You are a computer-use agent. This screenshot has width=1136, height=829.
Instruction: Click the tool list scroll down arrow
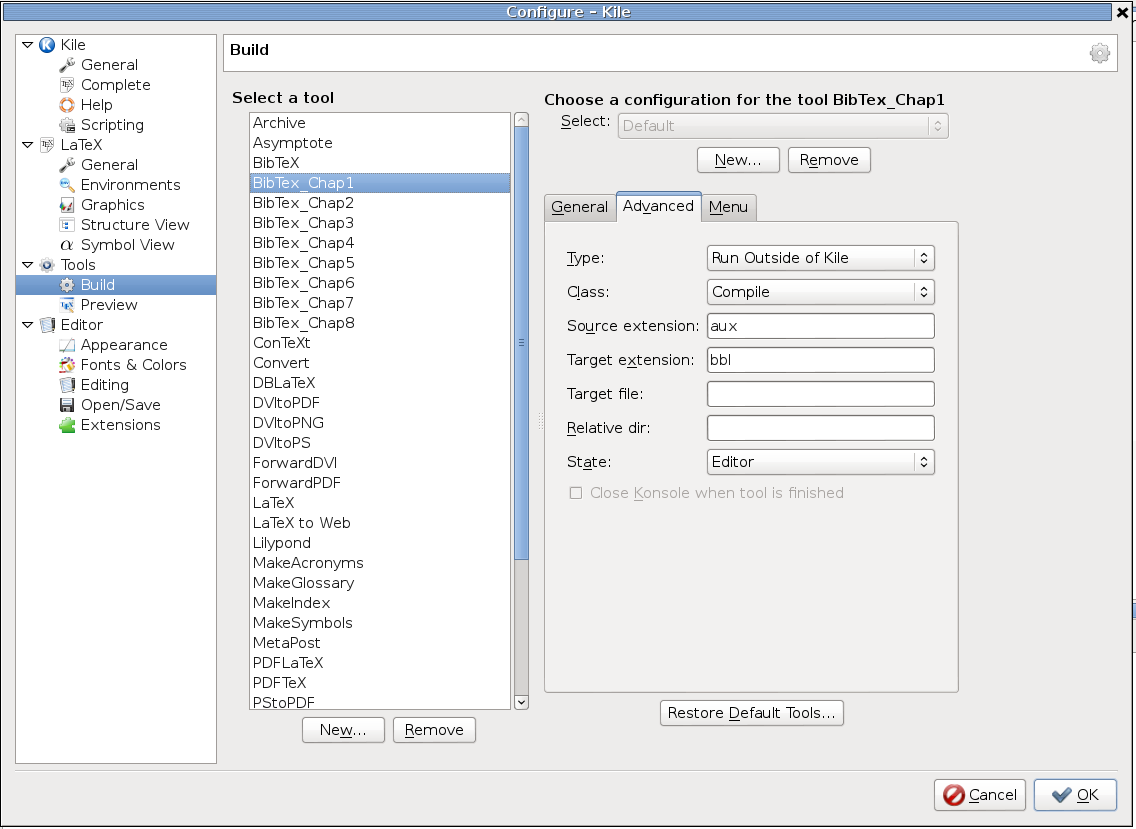pyautogui.click(x=521, y=702)
